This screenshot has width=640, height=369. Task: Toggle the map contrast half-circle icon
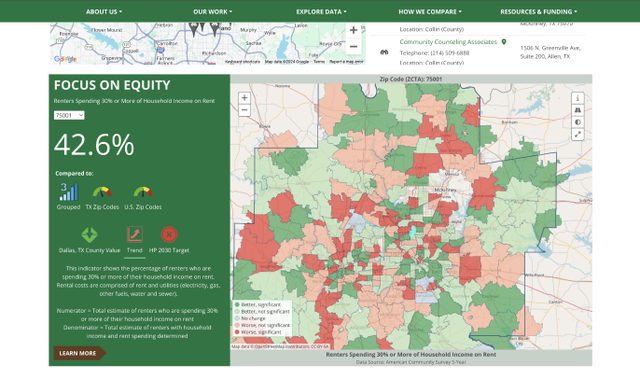click(577, 122)
